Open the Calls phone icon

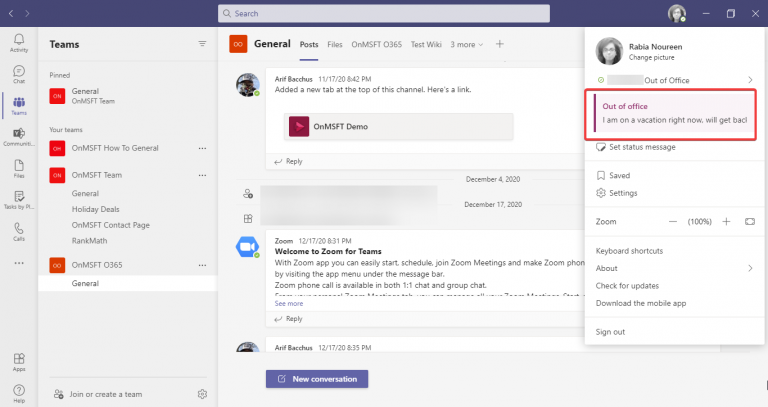click(x=19, y=231)
